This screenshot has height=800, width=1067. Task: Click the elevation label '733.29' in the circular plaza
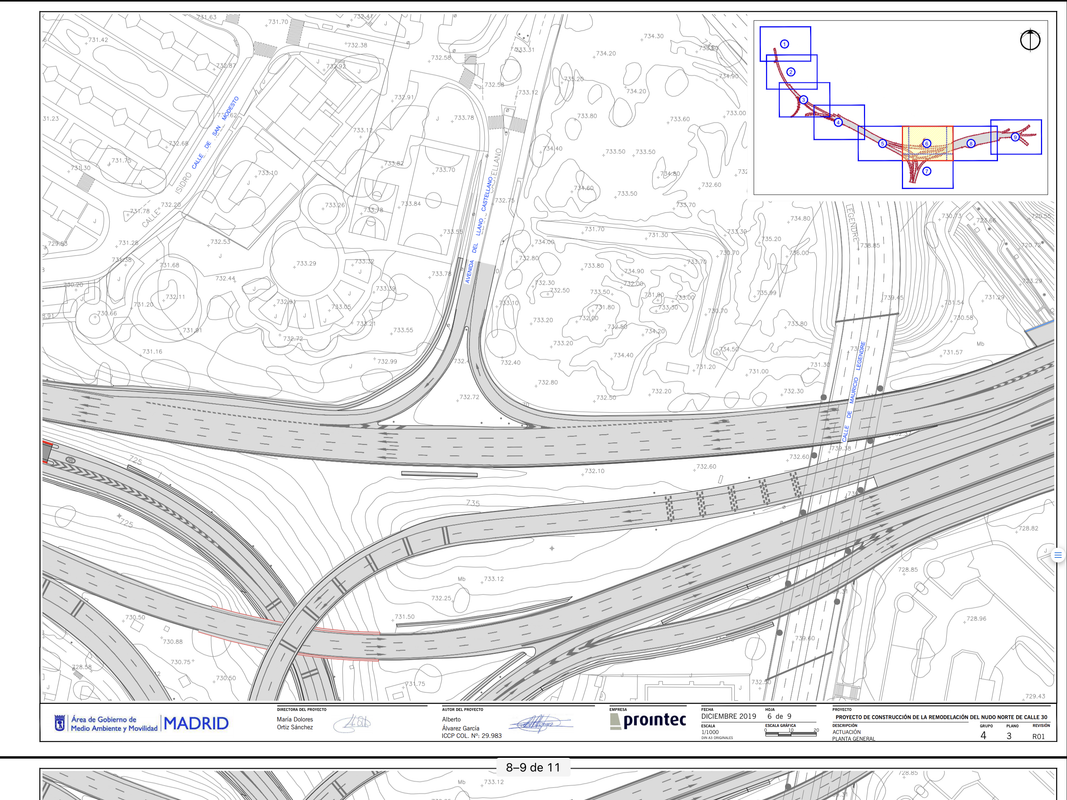[x=306, y=263]
